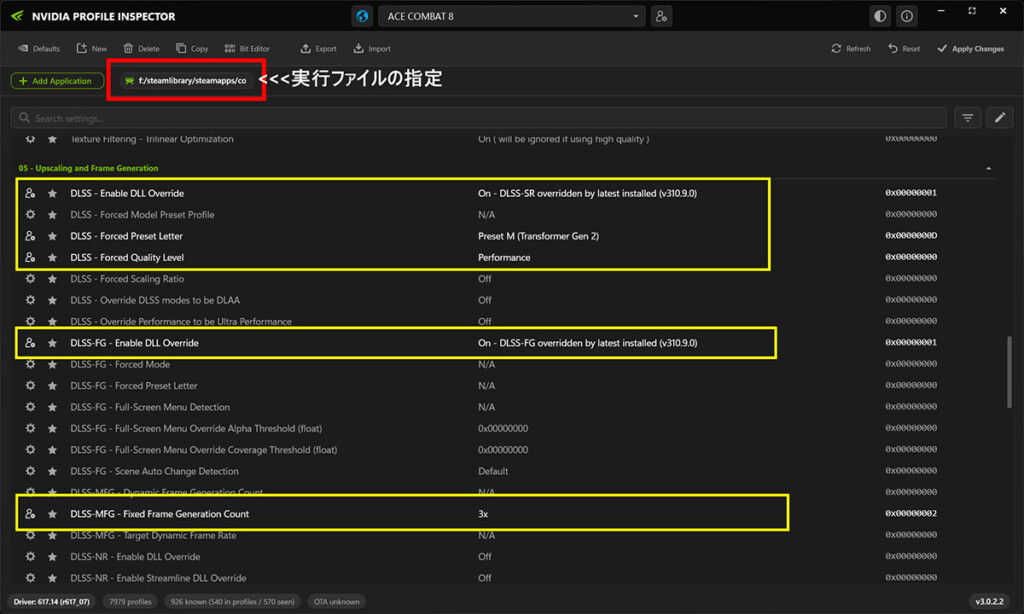This screenshot has width=1024, height=614.
Task: Refresh the profile list
Action: pyautogui.click(x=851, y=48)
